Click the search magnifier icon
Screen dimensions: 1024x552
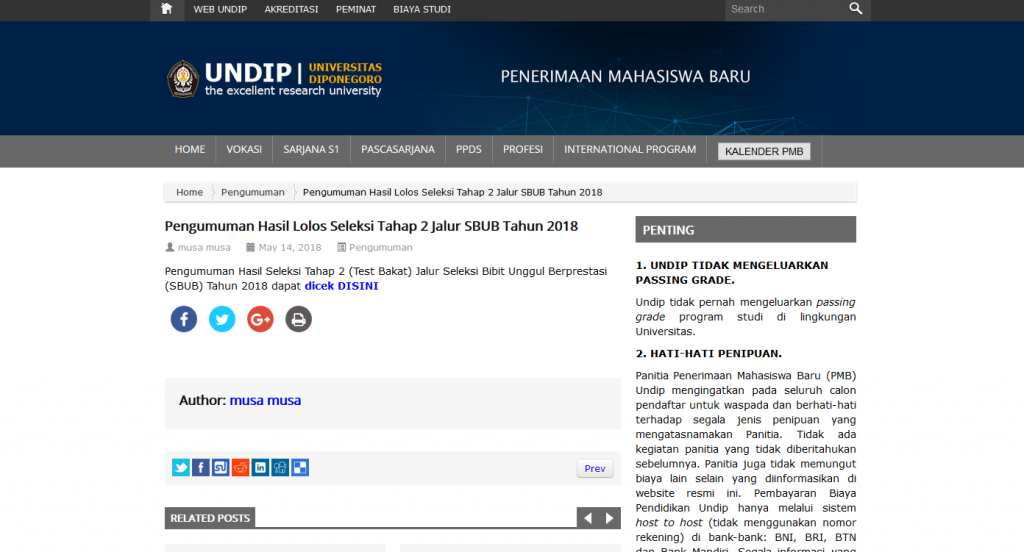(855, 9)
